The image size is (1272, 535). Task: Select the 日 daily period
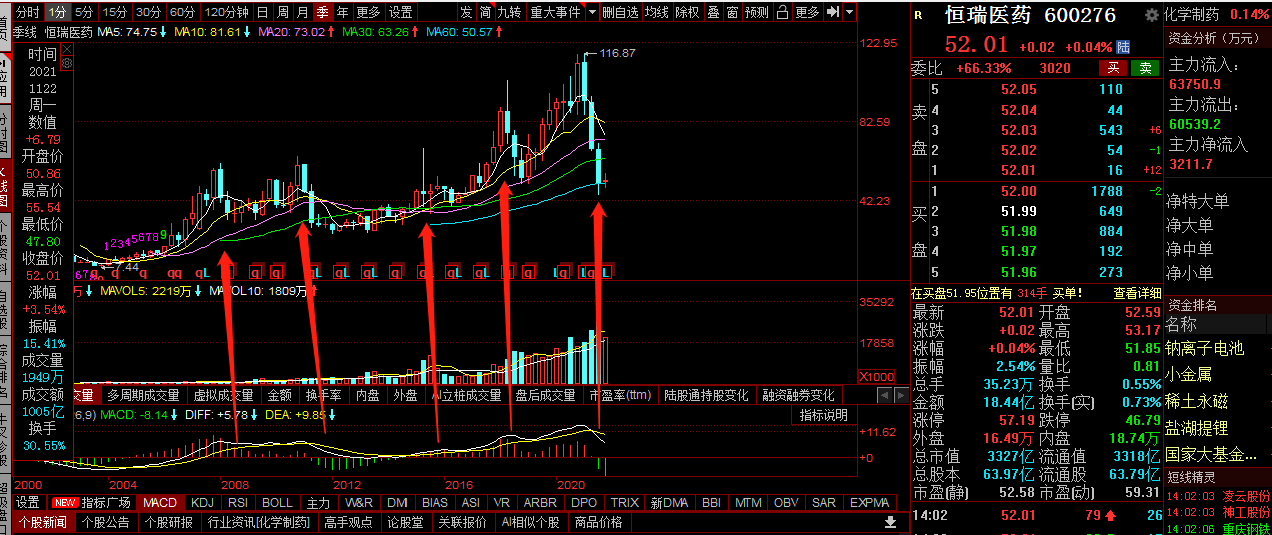coord(262,12)
